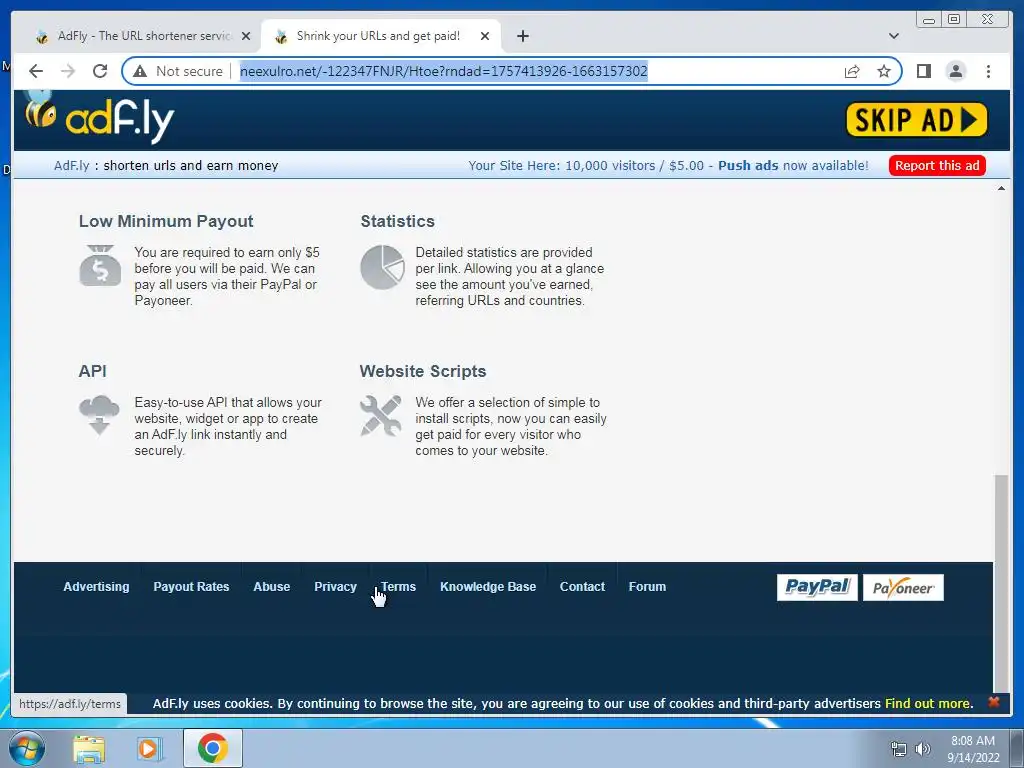The image size is (1024, 768).
Task: Click the Chrome taskbar icon
Action: click(x=213, y=748)
